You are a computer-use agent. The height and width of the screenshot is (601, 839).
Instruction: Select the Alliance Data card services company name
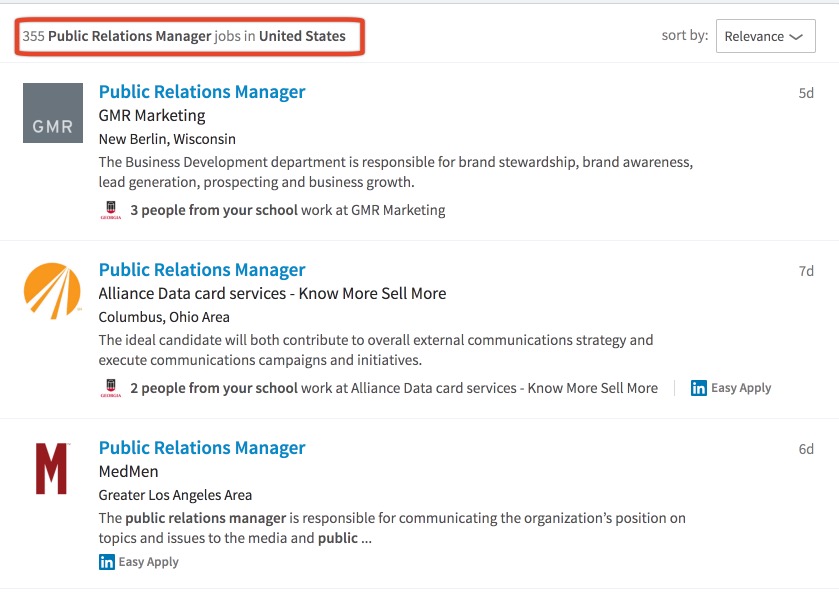[272, 294]
